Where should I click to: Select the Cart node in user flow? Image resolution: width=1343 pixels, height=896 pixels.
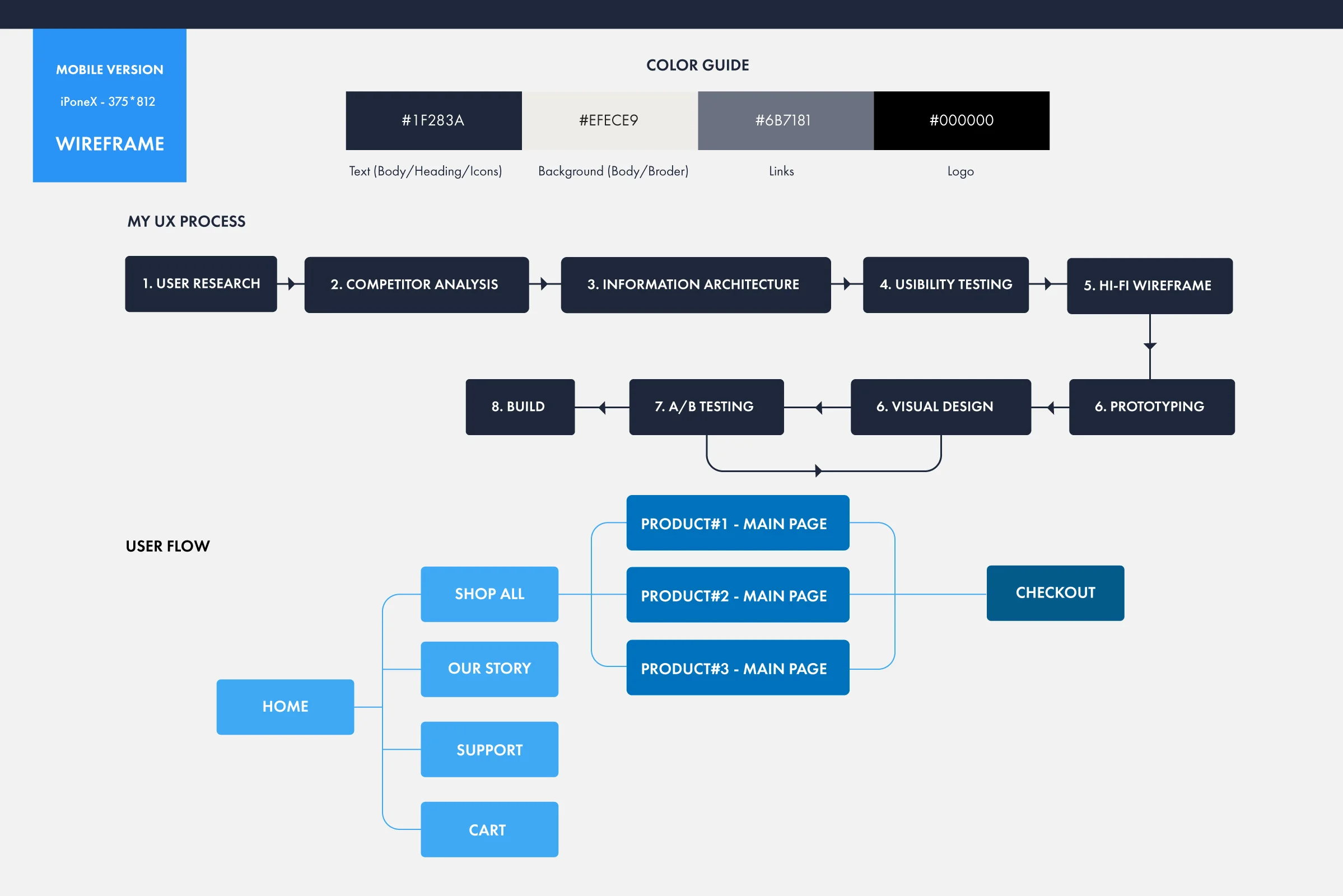click(489, 829)
